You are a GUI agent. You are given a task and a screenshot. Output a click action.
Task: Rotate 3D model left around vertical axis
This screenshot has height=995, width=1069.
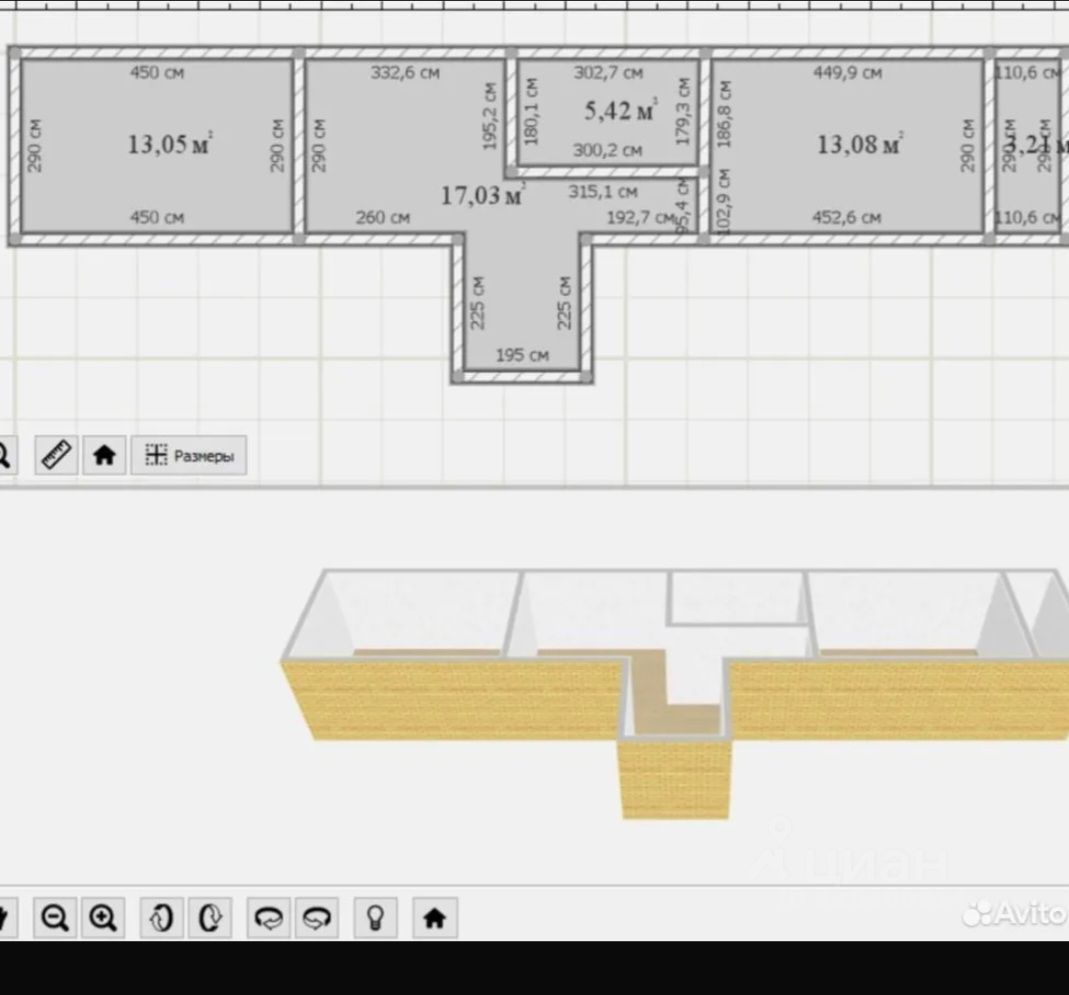point(162,916)
